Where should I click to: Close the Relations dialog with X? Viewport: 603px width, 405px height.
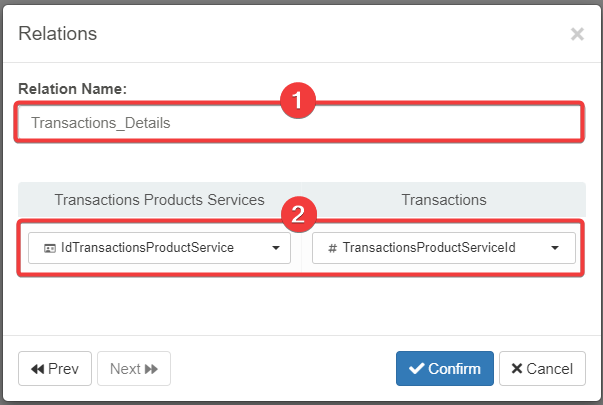(x=577, y=34)
